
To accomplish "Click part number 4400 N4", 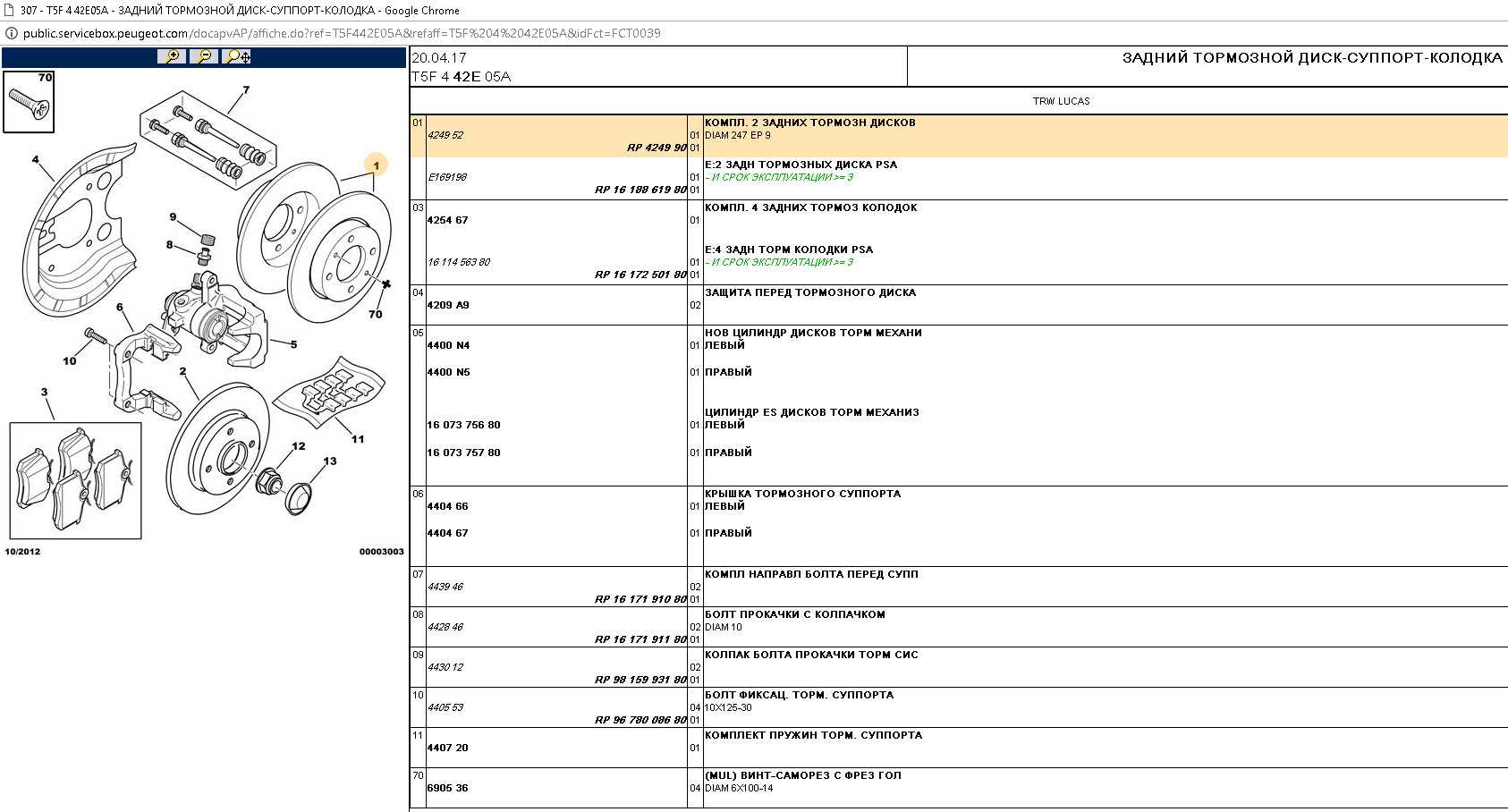I will point(448,345).
